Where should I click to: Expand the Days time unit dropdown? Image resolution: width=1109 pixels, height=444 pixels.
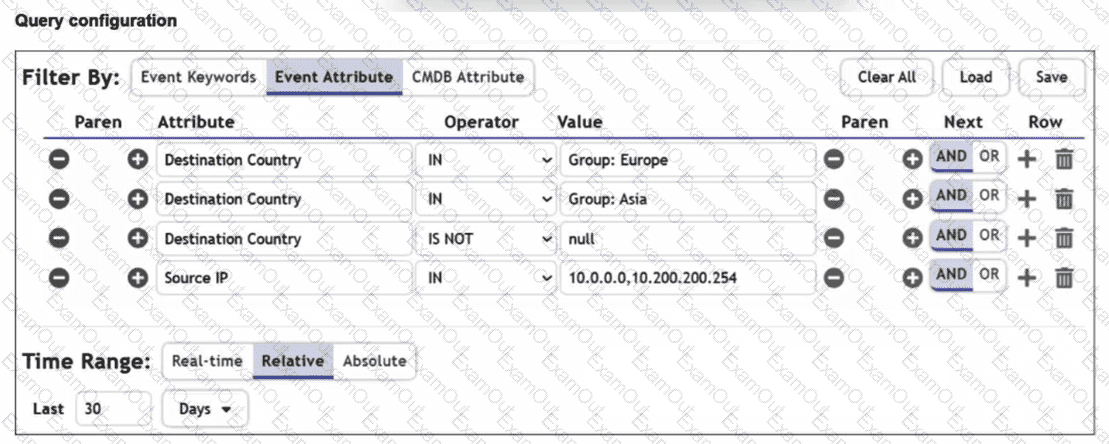coord(204,409)
